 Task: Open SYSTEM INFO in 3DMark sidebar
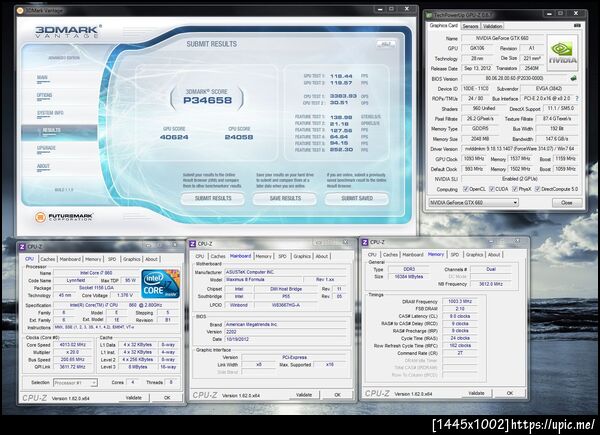(50, 113)
